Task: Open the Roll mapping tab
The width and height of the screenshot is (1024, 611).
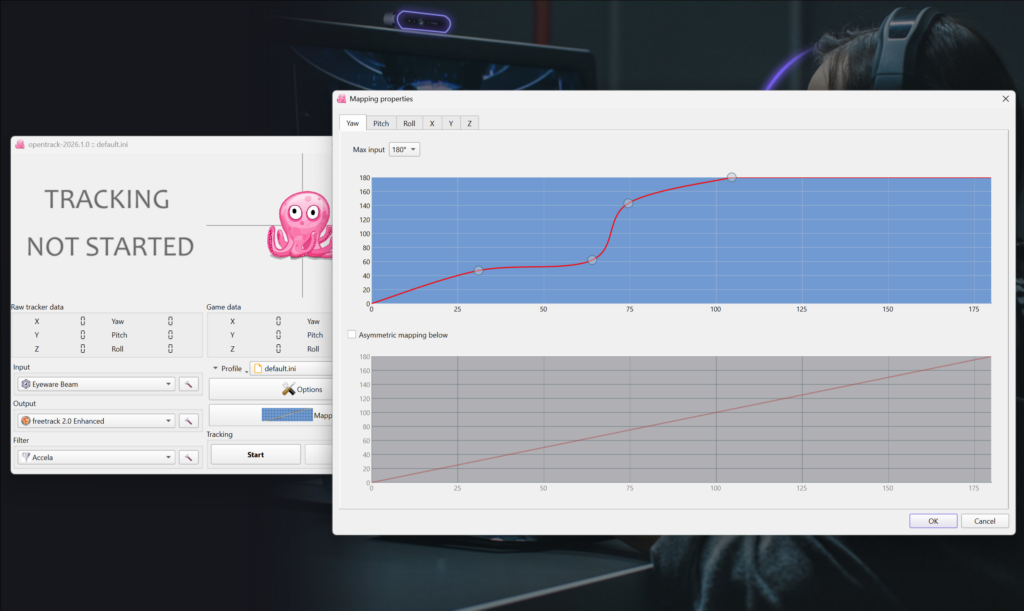Action: tap(409, 123)
